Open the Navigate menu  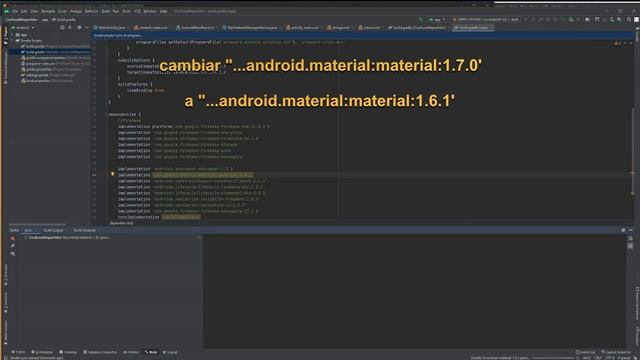[x=48, y=11]
